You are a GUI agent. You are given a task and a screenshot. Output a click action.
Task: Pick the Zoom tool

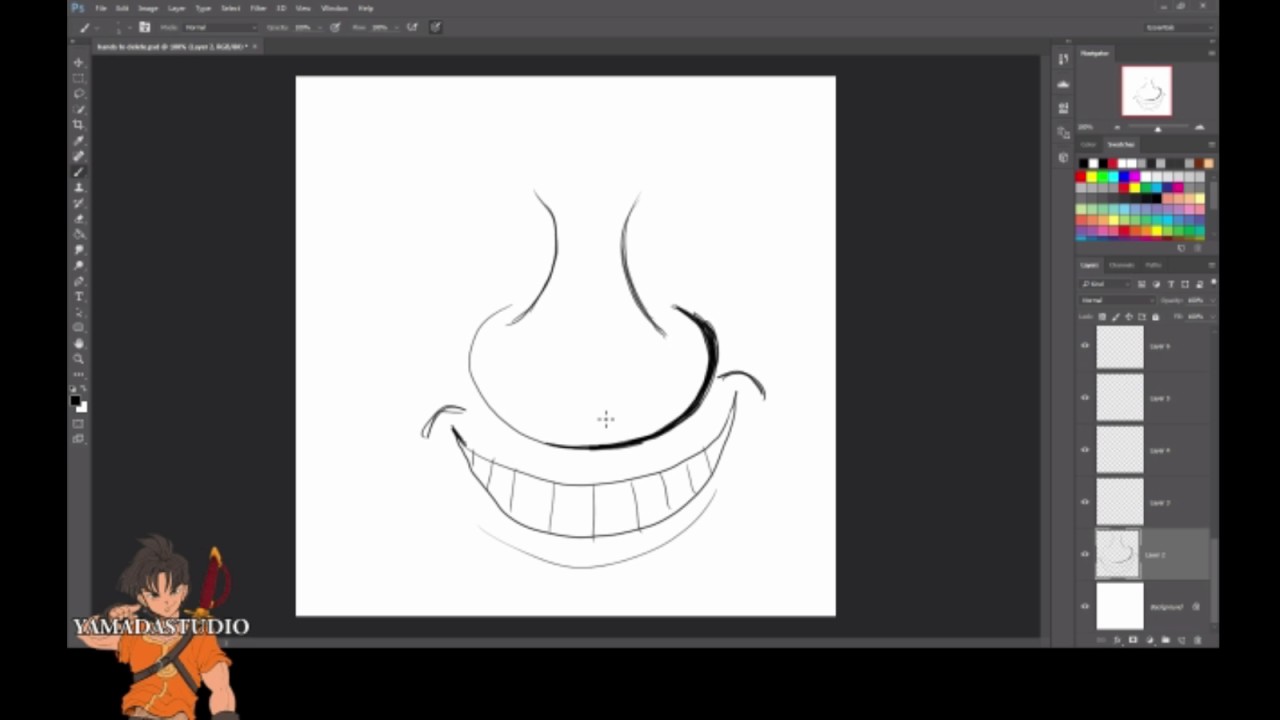tap(79, 358)
